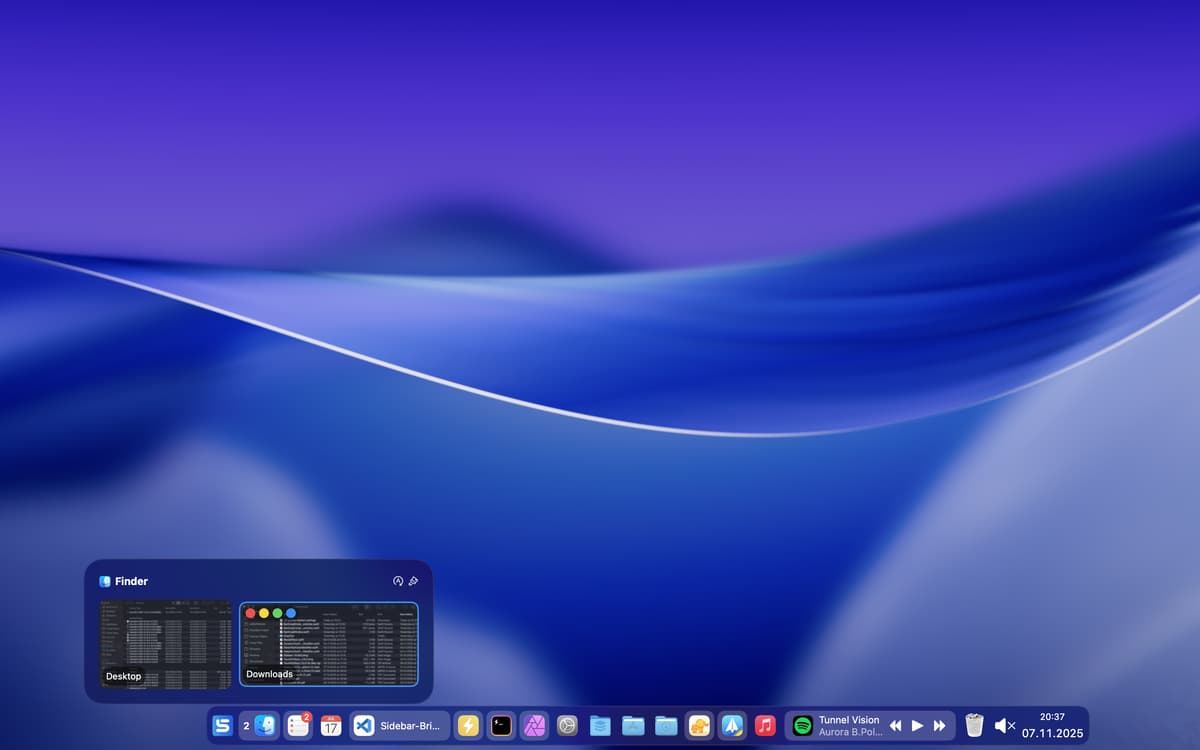Viewport: 1200px width, 750px height.
Task: Unmute the system volume
Action: tap(1004, 726)
